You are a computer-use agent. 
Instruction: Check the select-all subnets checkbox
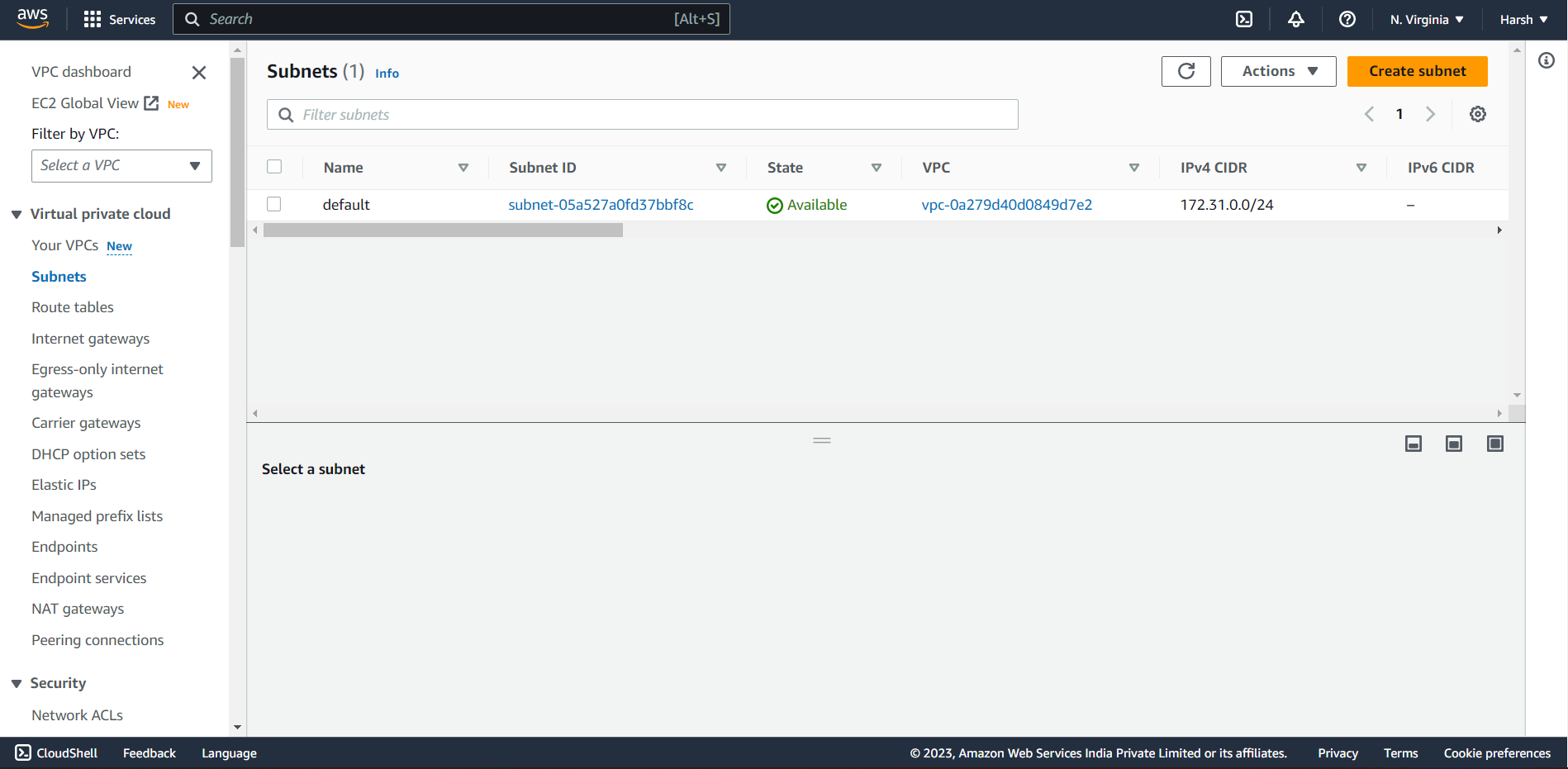pyautogui.click(x=273, y=166)
